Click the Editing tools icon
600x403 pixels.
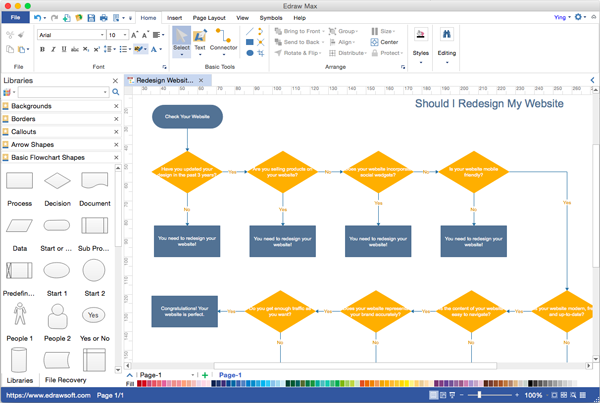(447, 40)
